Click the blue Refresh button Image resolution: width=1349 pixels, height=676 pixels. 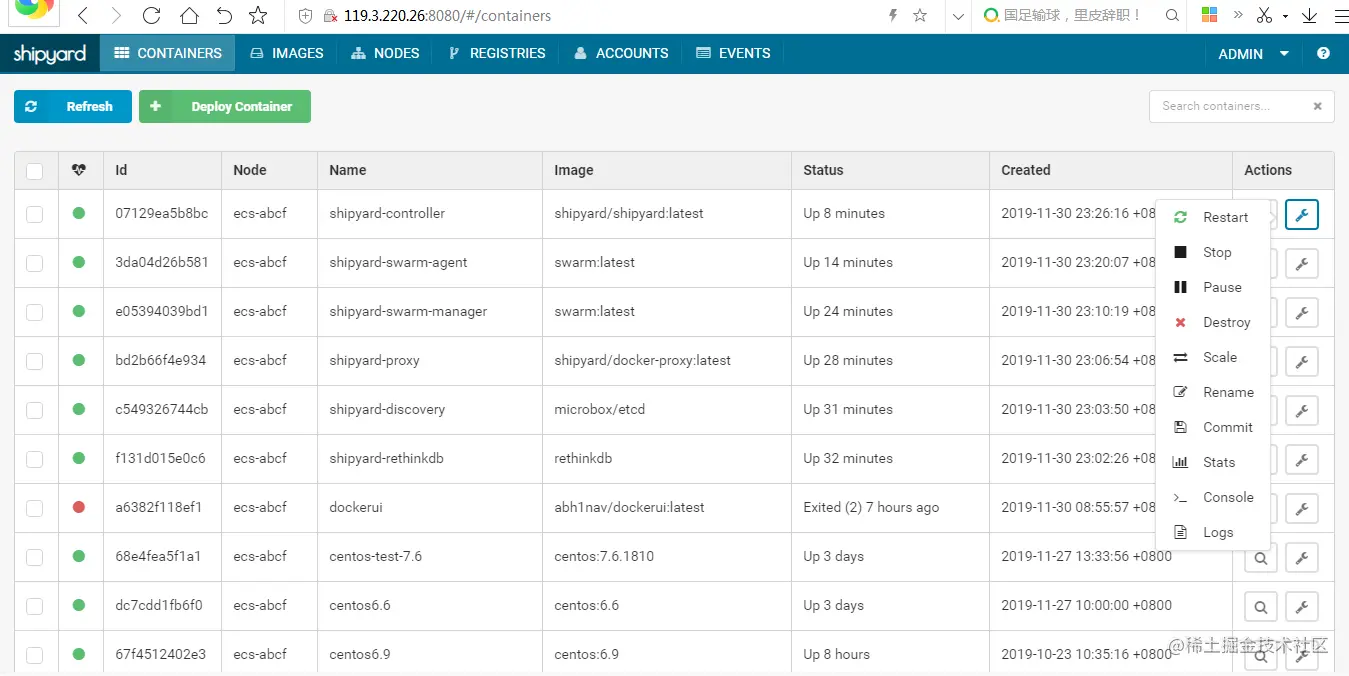[x=73, y=106]
